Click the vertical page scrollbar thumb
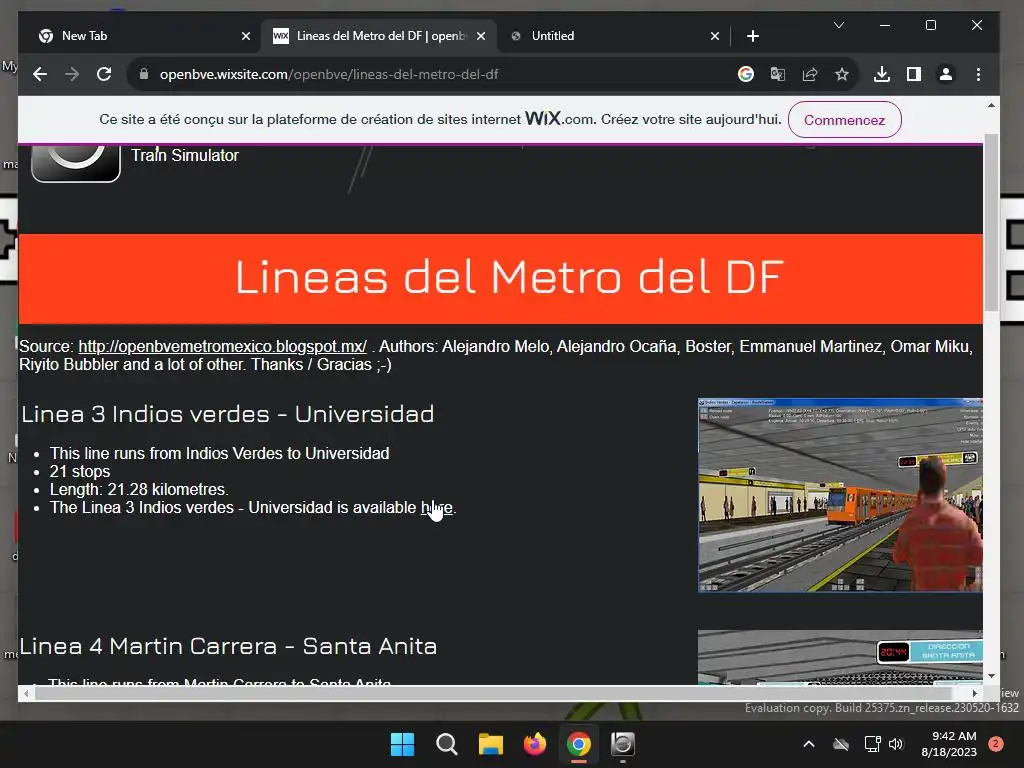 991,222
